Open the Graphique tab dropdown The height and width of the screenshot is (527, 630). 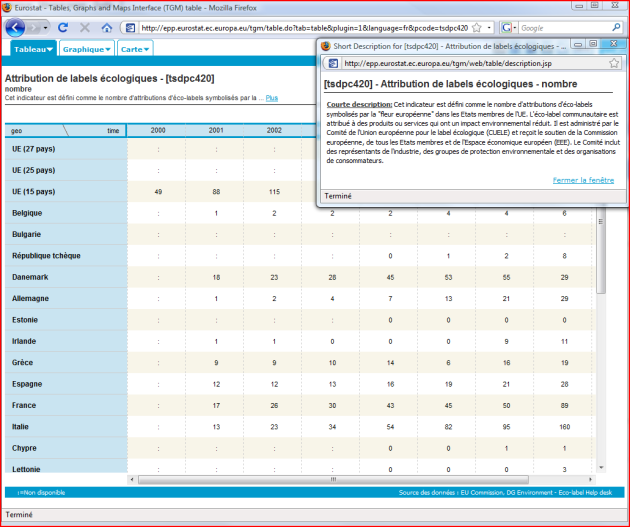tap(87, 49)
